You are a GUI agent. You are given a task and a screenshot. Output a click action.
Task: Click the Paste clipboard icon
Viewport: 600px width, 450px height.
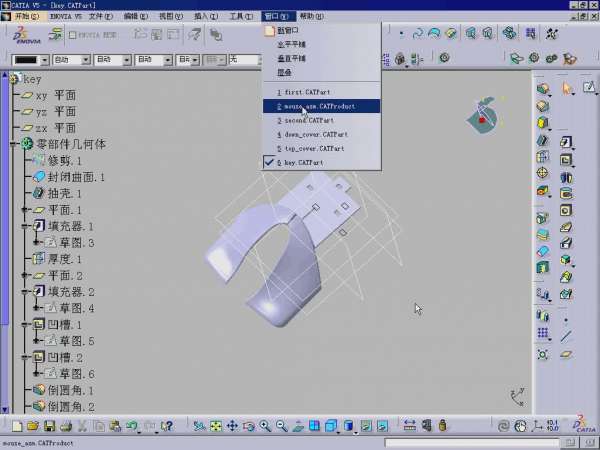click(x=115, y=426)
